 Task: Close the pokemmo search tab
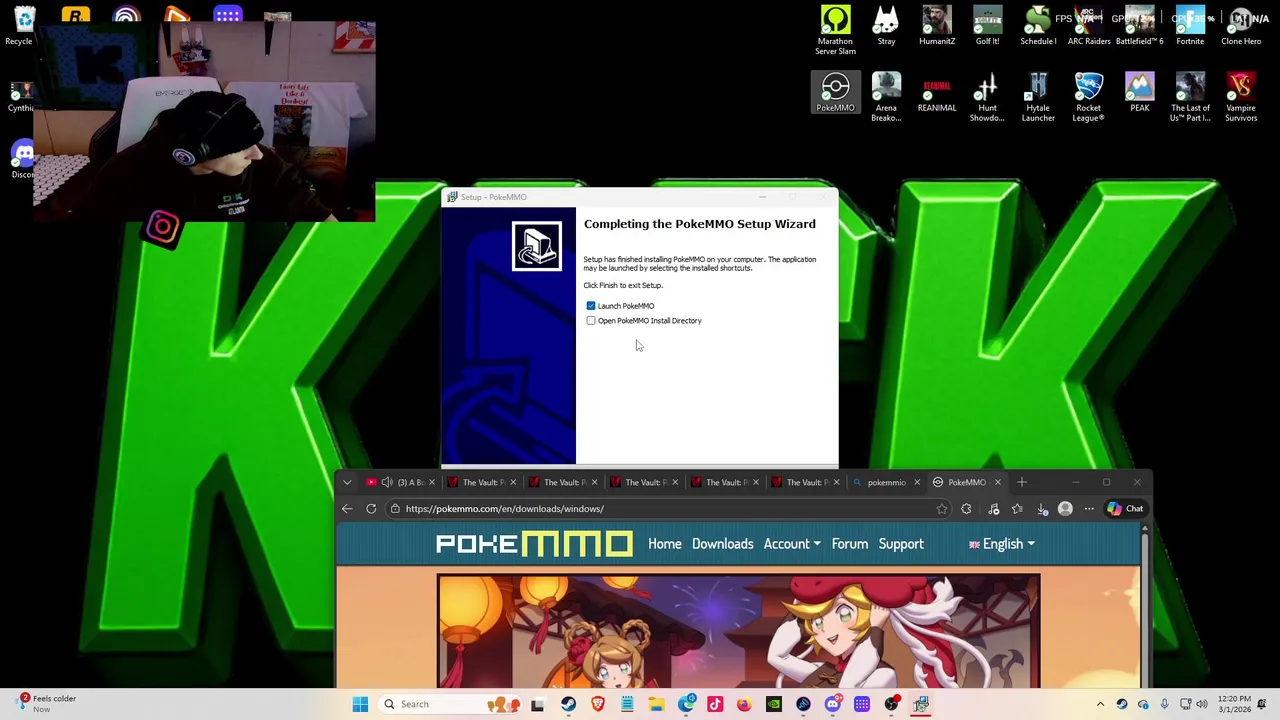click(x=916, y=482)
